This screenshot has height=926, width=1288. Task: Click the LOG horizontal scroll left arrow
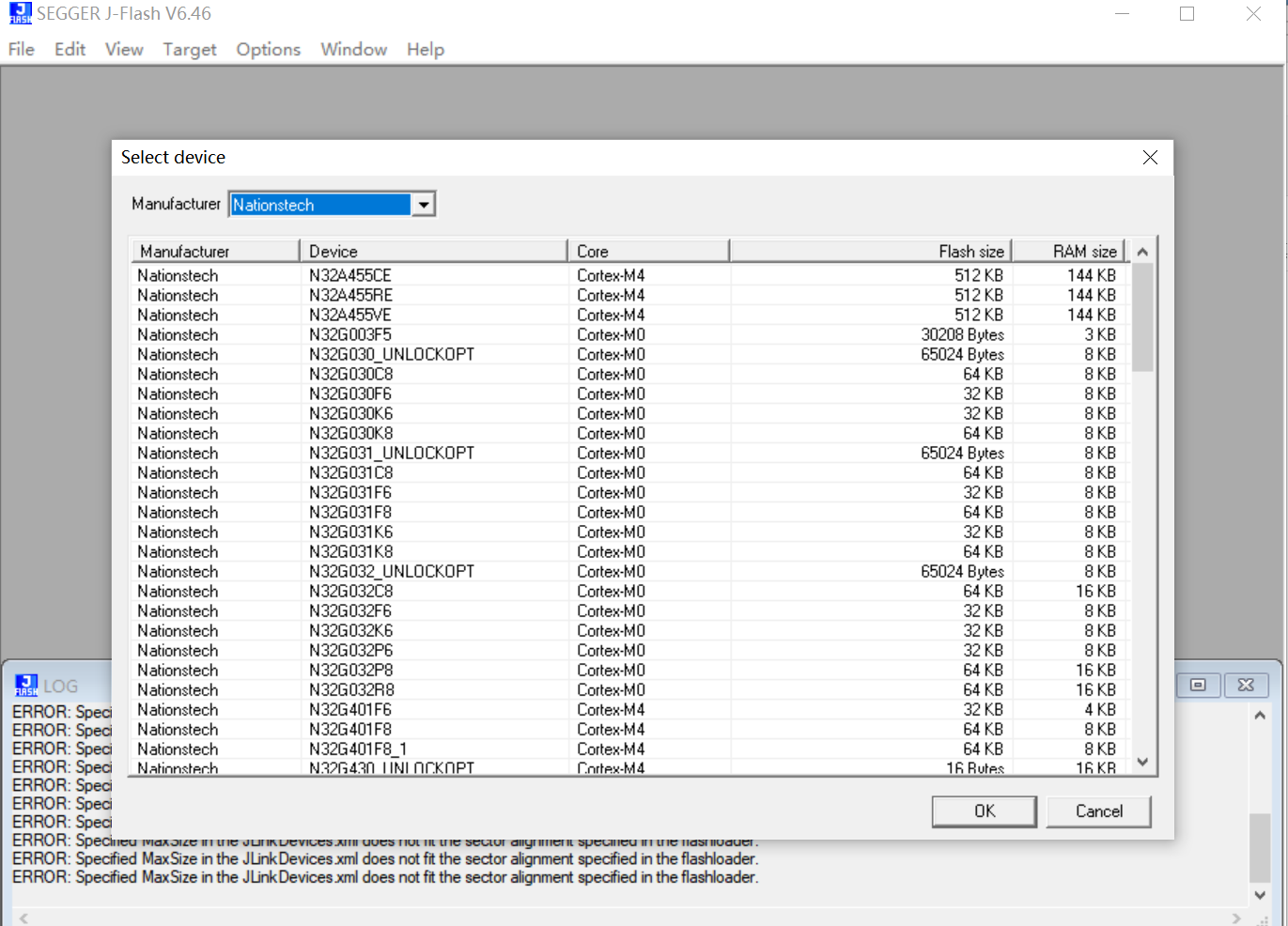click(23, 918)
